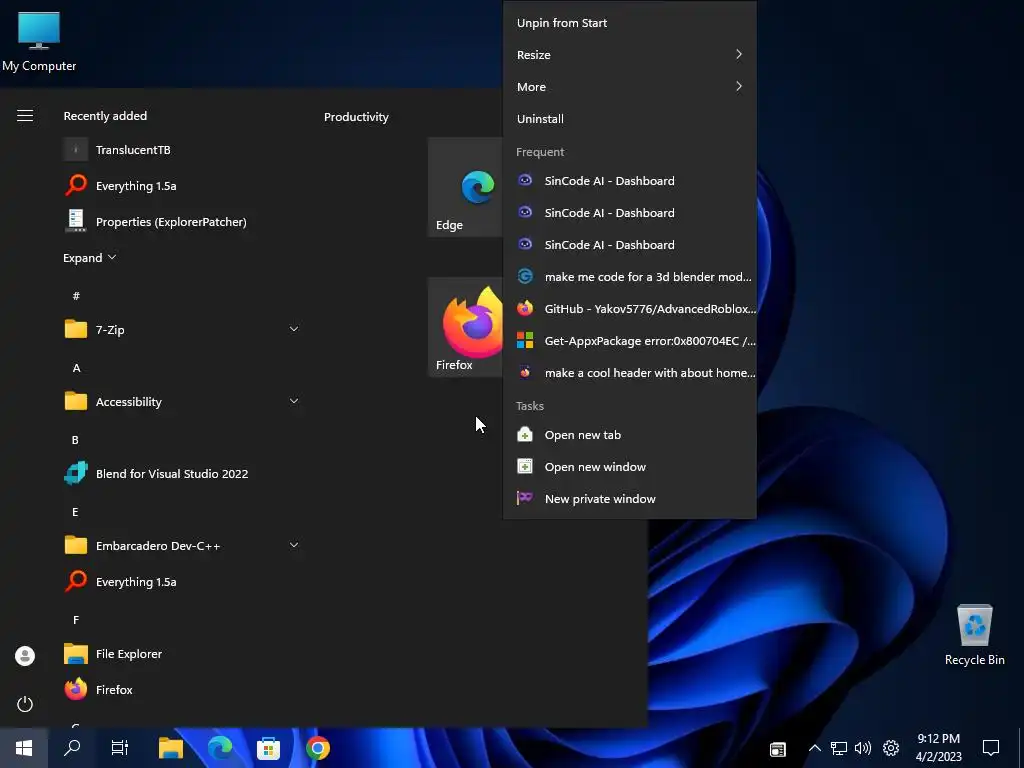The width and height of the screenshot is (1024, 768).
Task: Open Everything 1.5a under Recently added
Action: (183, 185)
